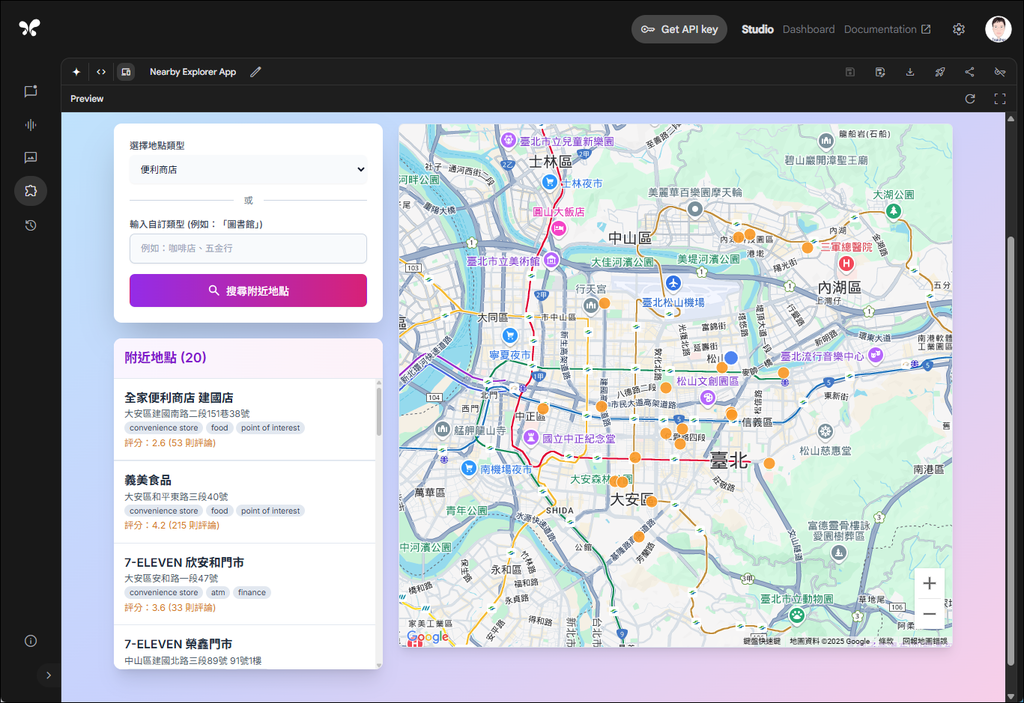Enter fullscreen preview mode
The image size is (1024, 703).
(x=1000, y=99)
